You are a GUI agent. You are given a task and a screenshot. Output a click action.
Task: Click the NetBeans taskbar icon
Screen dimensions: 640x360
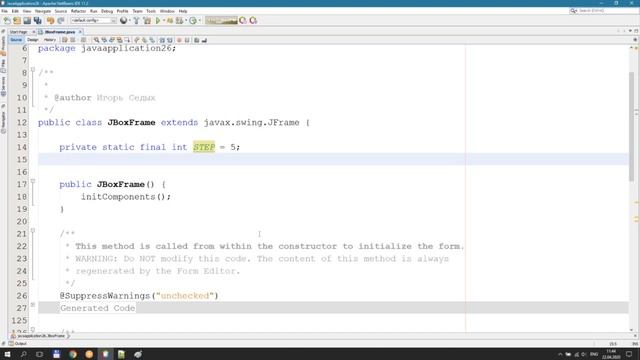(x=105, y=354)
